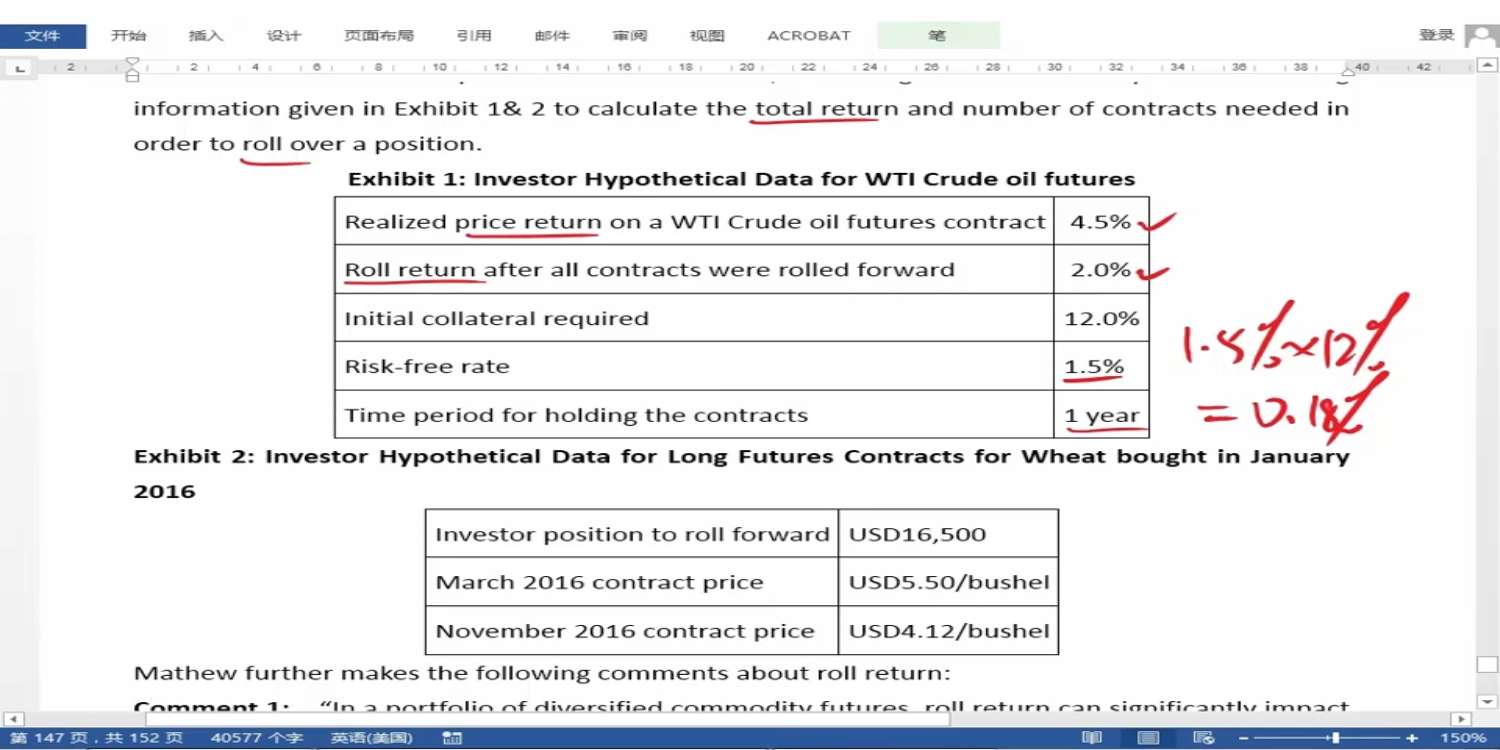Image resolution: width=1500 pixels, height=750 pixels.
Task: Click the language indicator 英语(美国)
Action: click(371, 738)
